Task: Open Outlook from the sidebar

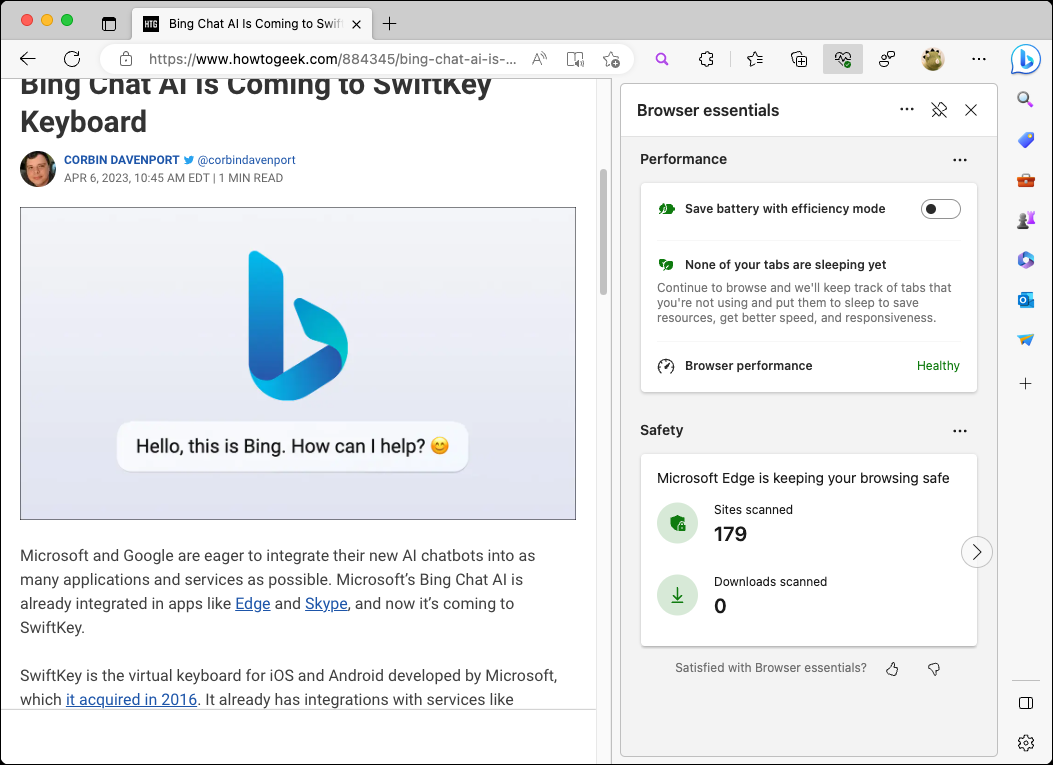Action: (x=1025, y=300)
